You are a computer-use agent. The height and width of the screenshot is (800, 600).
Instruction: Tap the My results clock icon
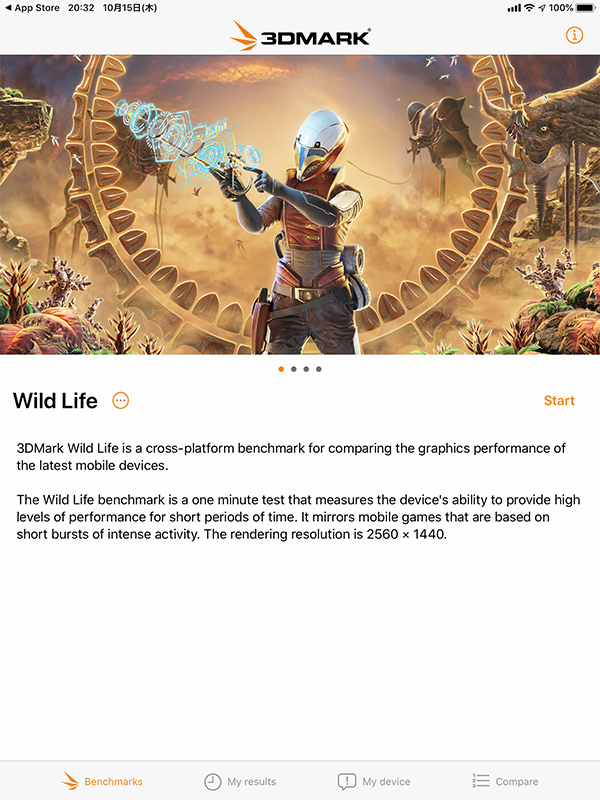coord(212,781)
